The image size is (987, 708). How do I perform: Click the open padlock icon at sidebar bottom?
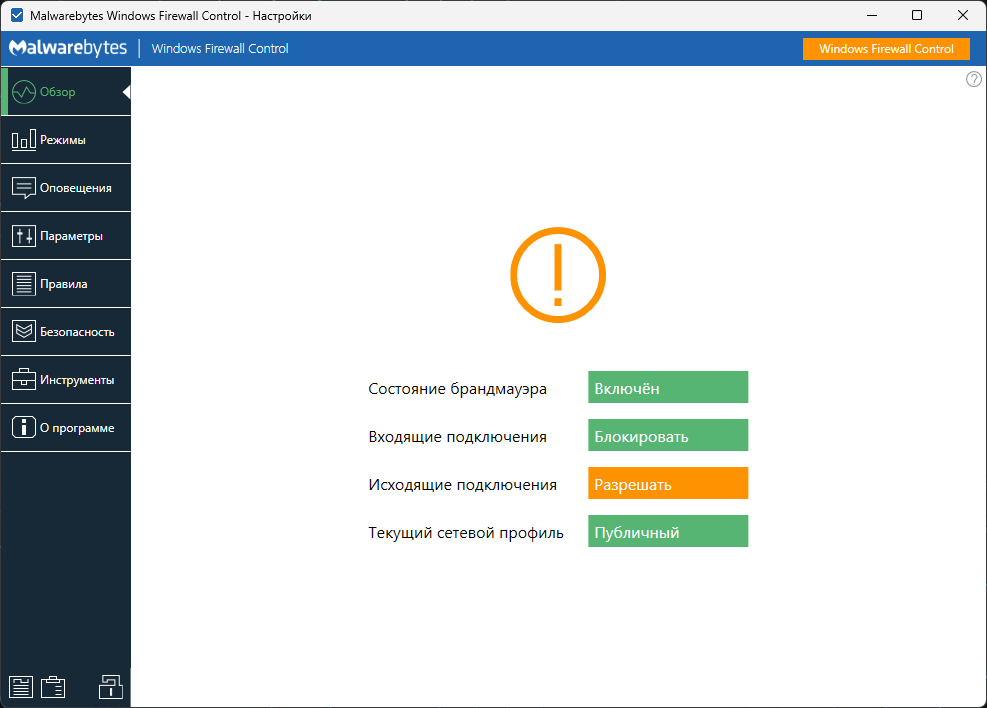(111, 687)
